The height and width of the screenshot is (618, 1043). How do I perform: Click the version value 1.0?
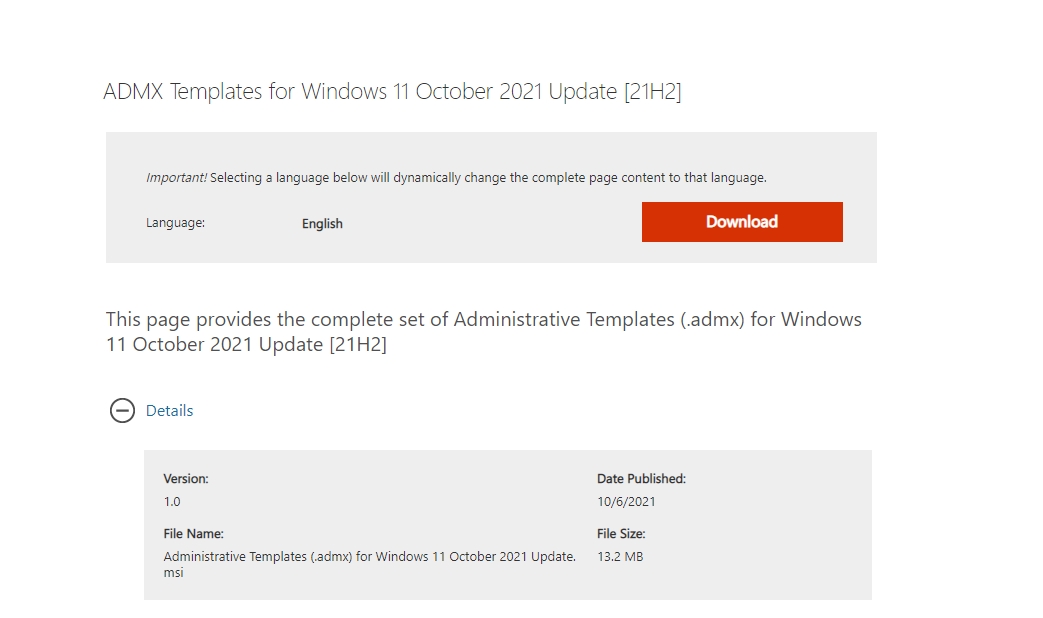click(x=172, y=502)
